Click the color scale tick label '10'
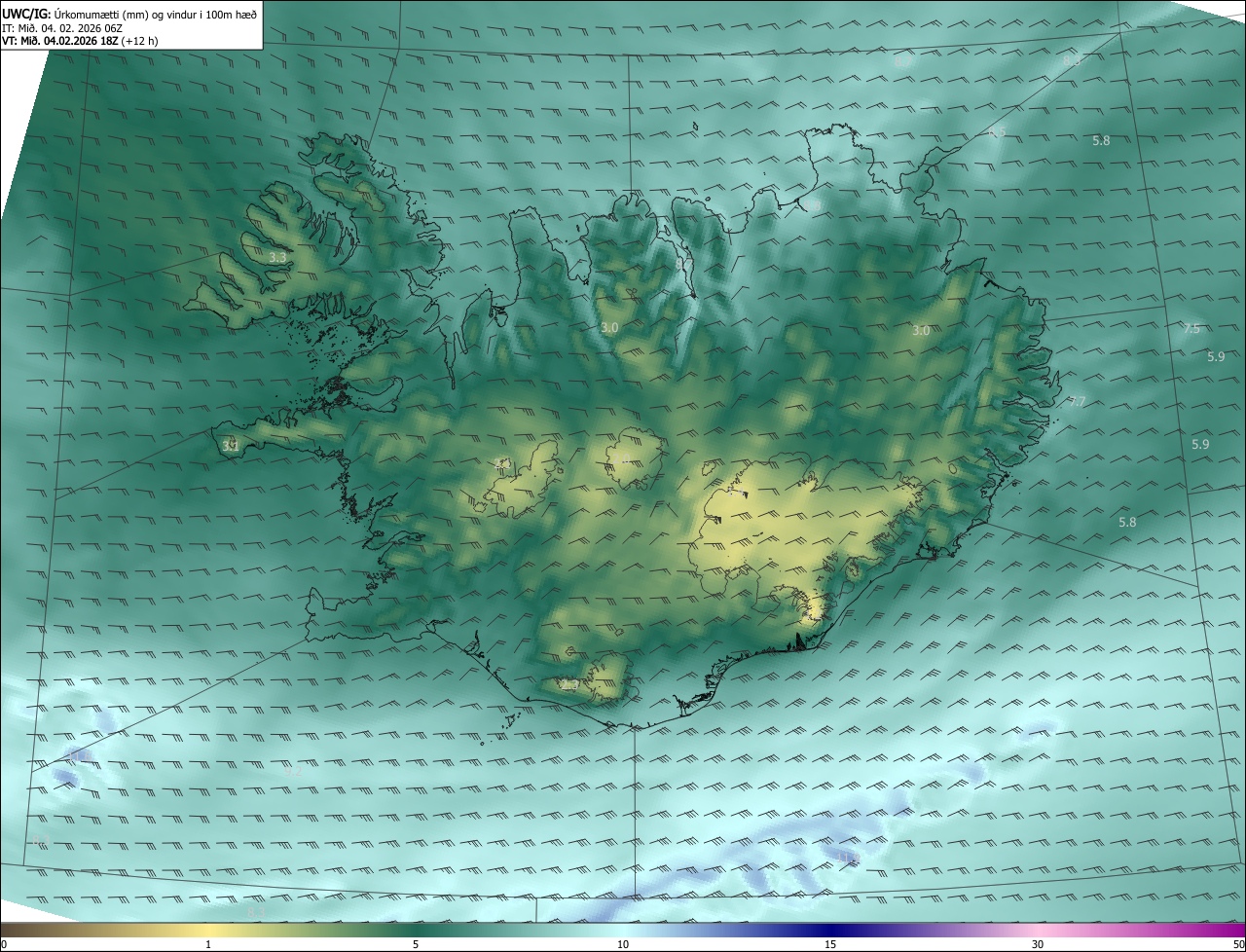 point(623,944)
